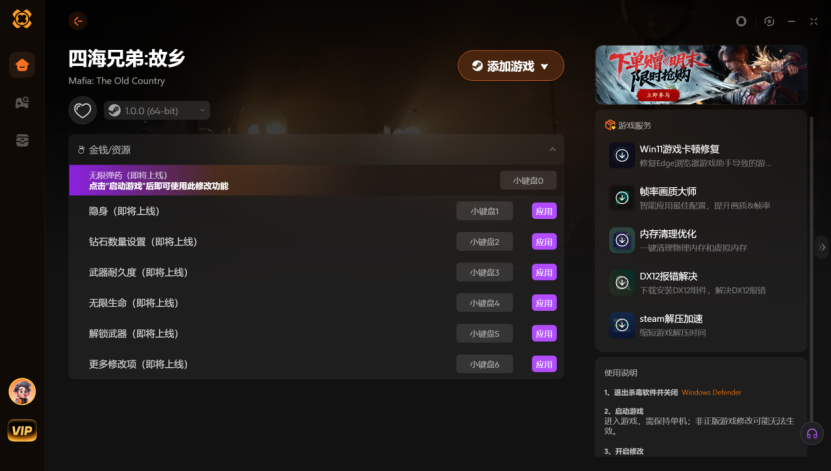Screen dimensions: 831x471
Task: Collapse the 金钱/资源 section
Action: pyautogui.click(x=552, y=149)
